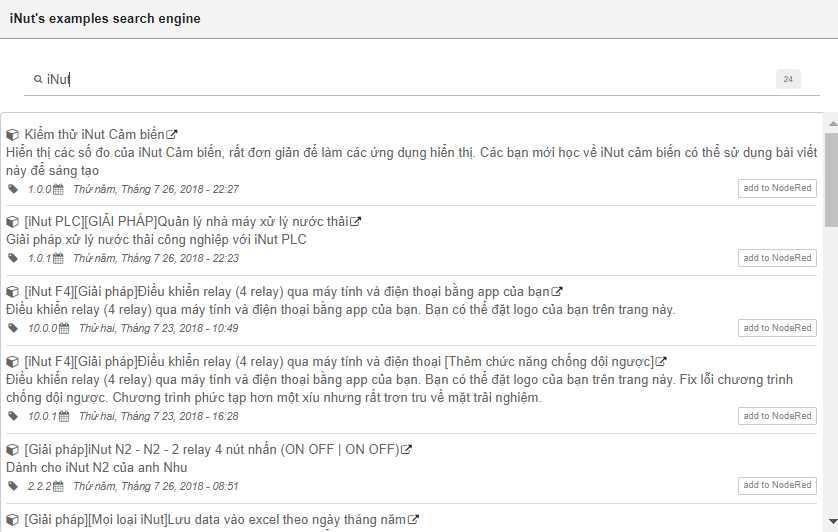Focus the iNut search input field
The width and height of the screenshot is (838, 532).
tap(400, 79)
